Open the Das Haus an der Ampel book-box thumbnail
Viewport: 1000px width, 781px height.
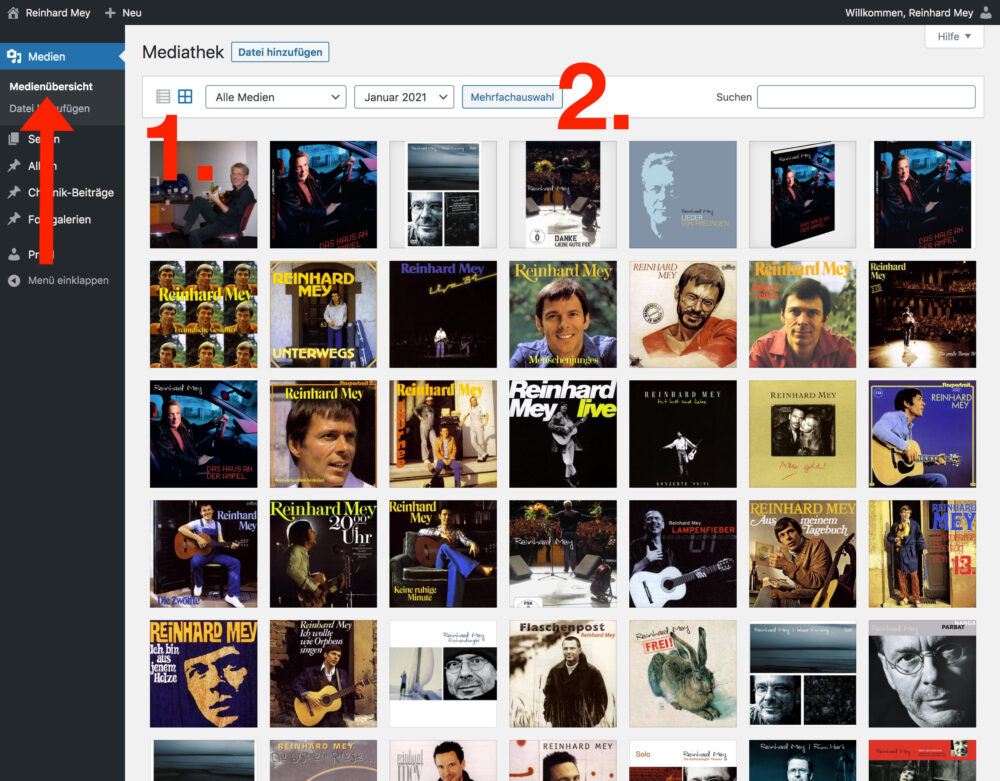(803, 194)
